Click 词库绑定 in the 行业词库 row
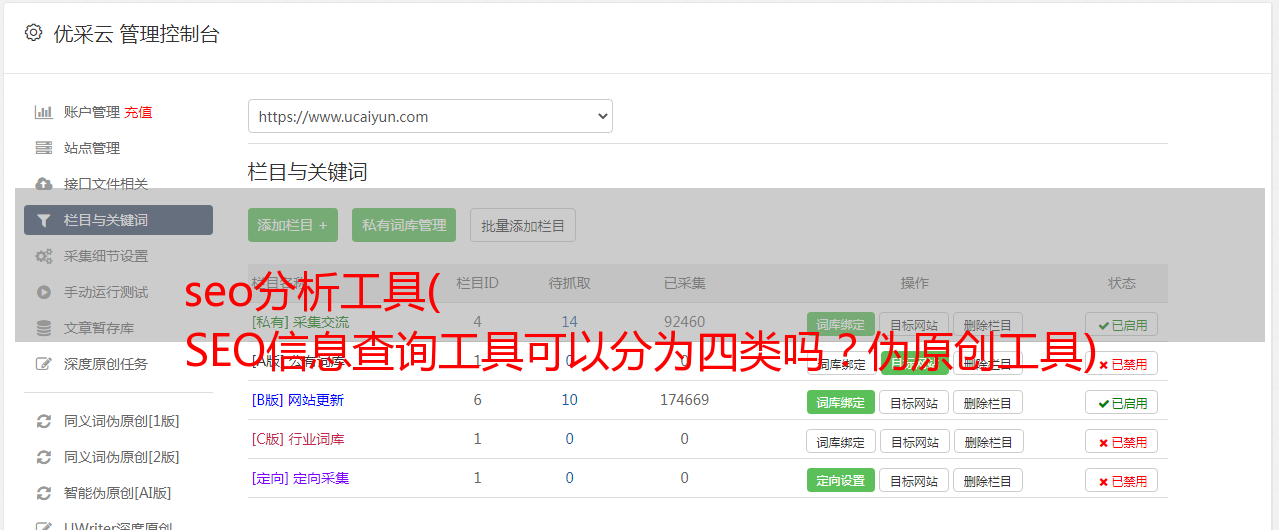1279x530 pixels. (841, 441)
